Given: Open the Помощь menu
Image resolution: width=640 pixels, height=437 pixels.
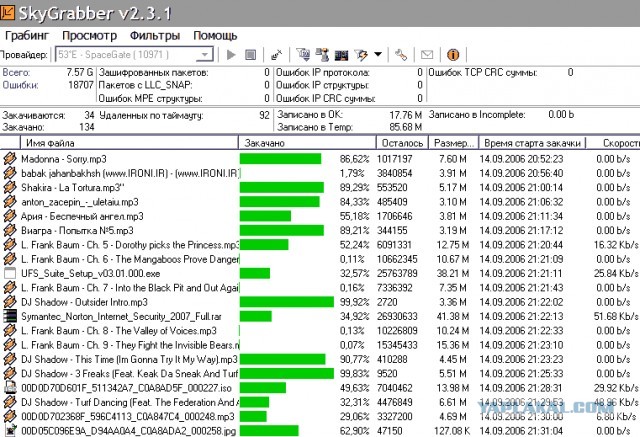Looking at the screenshot, I should pyautogui.click(x=215, y=36).
